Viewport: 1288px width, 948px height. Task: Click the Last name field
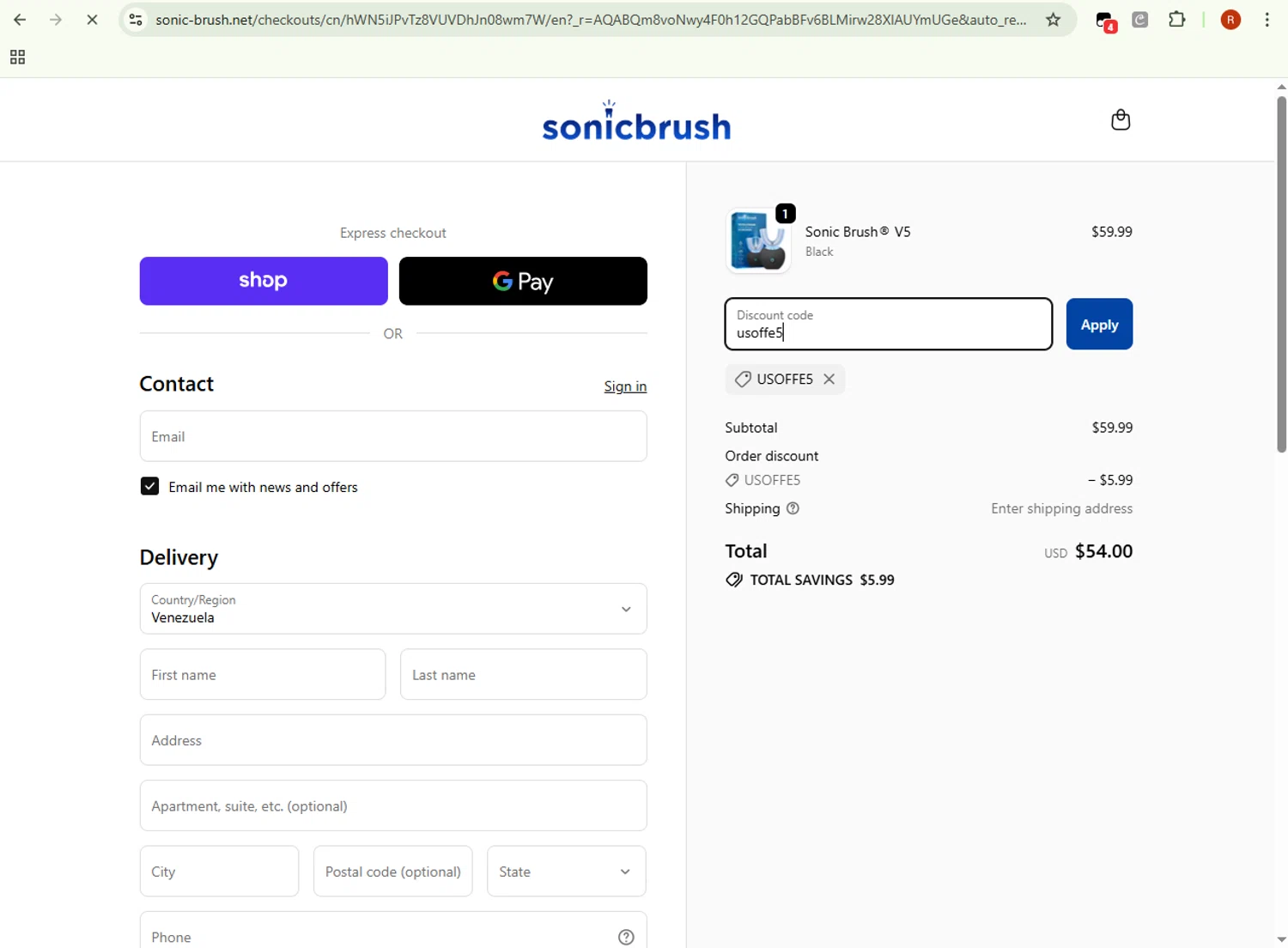coord(523,674)
